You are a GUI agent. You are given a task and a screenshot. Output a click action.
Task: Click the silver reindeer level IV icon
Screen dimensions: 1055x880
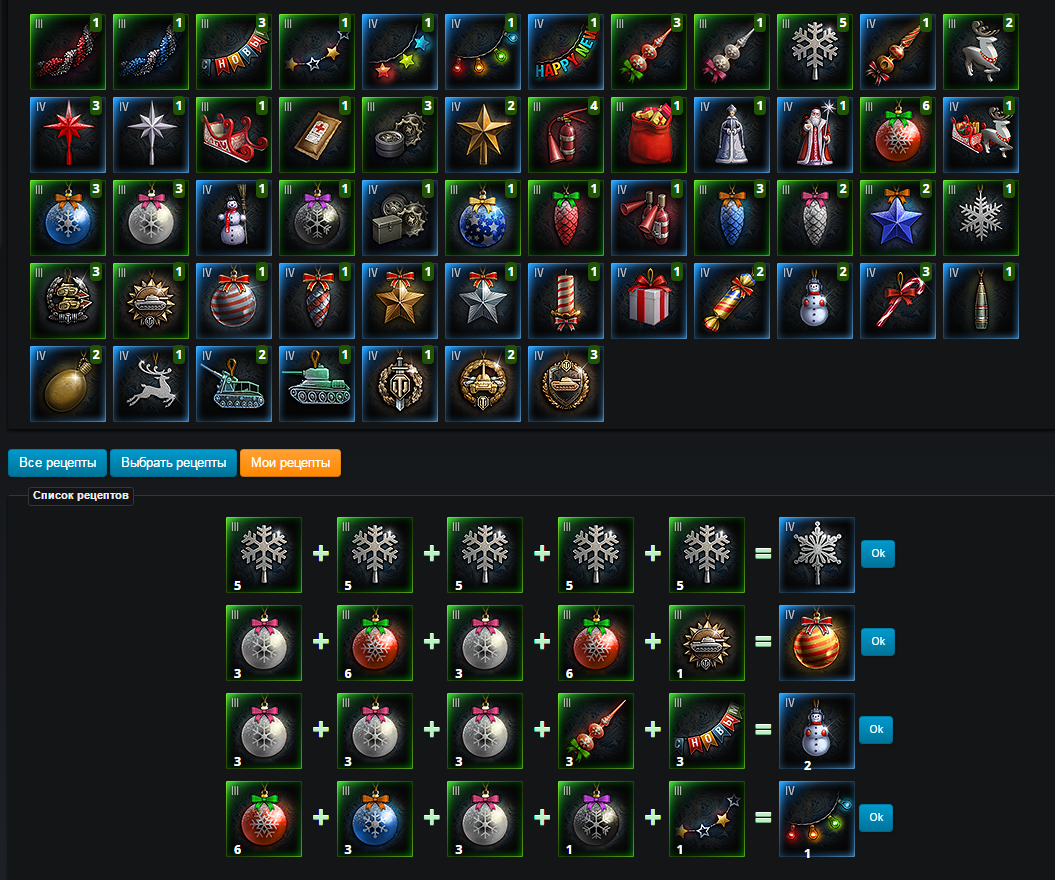point(151,383)
